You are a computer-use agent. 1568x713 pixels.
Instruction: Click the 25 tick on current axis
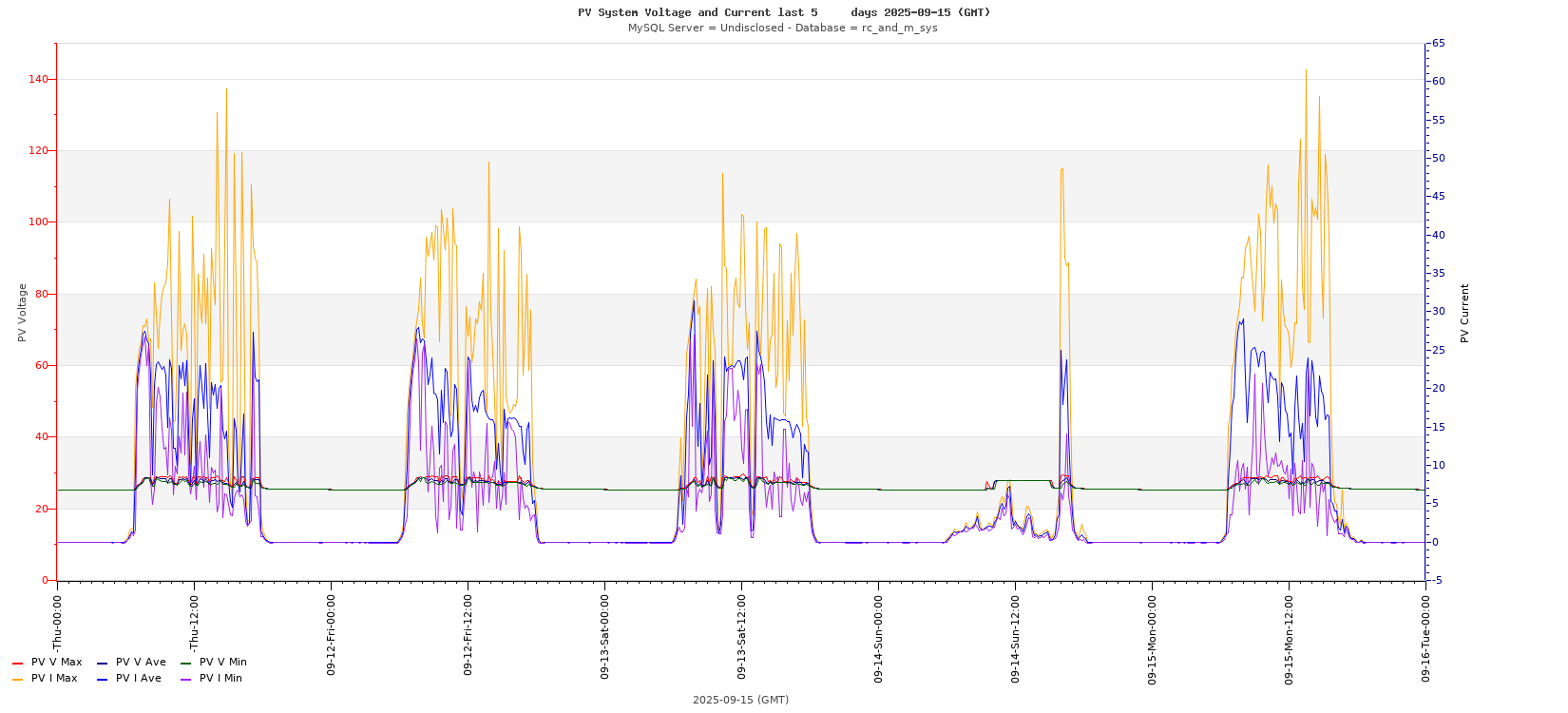pyautogui.click(x=1439, y=350)
